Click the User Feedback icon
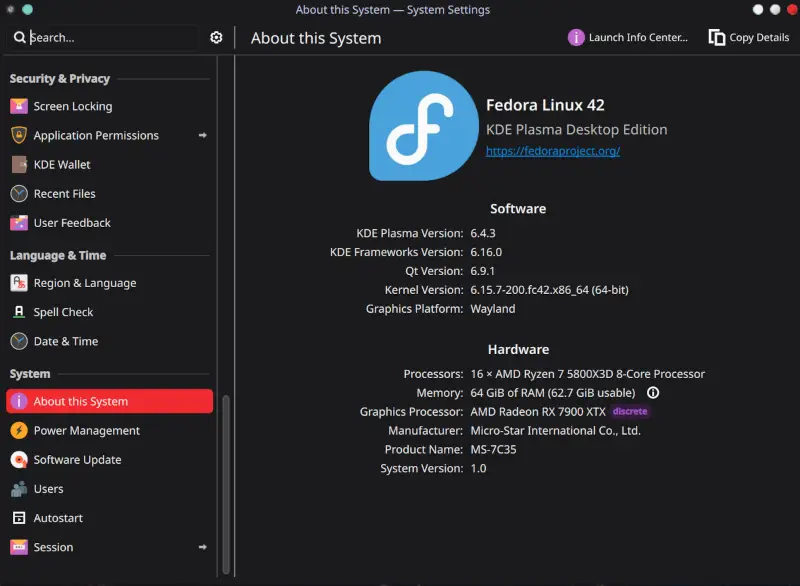Screen dimensions: 800x586 (x=19, y=223)
